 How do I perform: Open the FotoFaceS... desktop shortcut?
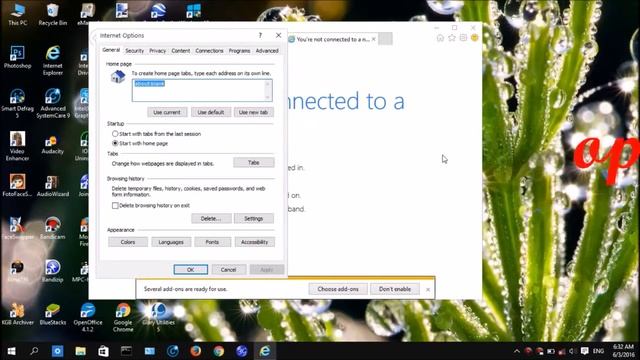(17, 186)
